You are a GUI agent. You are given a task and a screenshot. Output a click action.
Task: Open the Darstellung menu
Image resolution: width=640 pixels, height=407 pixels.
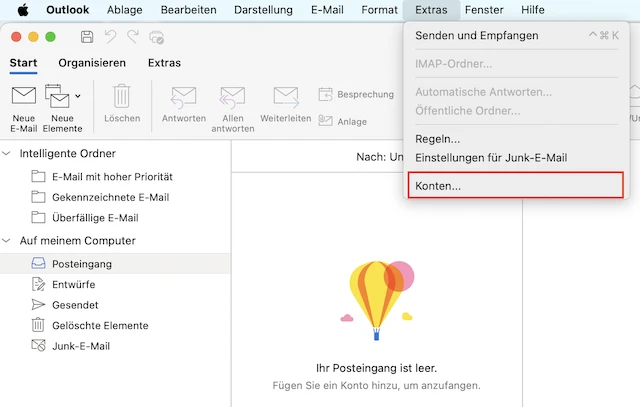(263, 10)
